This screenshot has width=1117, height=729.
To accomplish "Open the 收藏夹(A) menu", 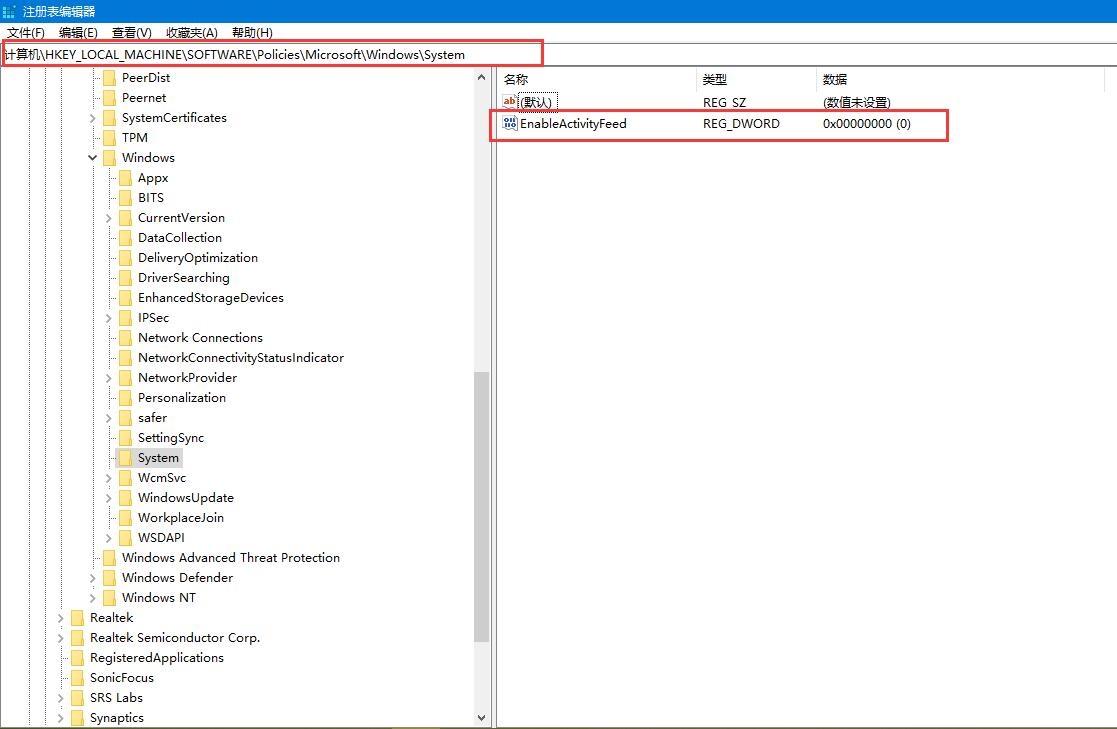I will coord(192,33).
